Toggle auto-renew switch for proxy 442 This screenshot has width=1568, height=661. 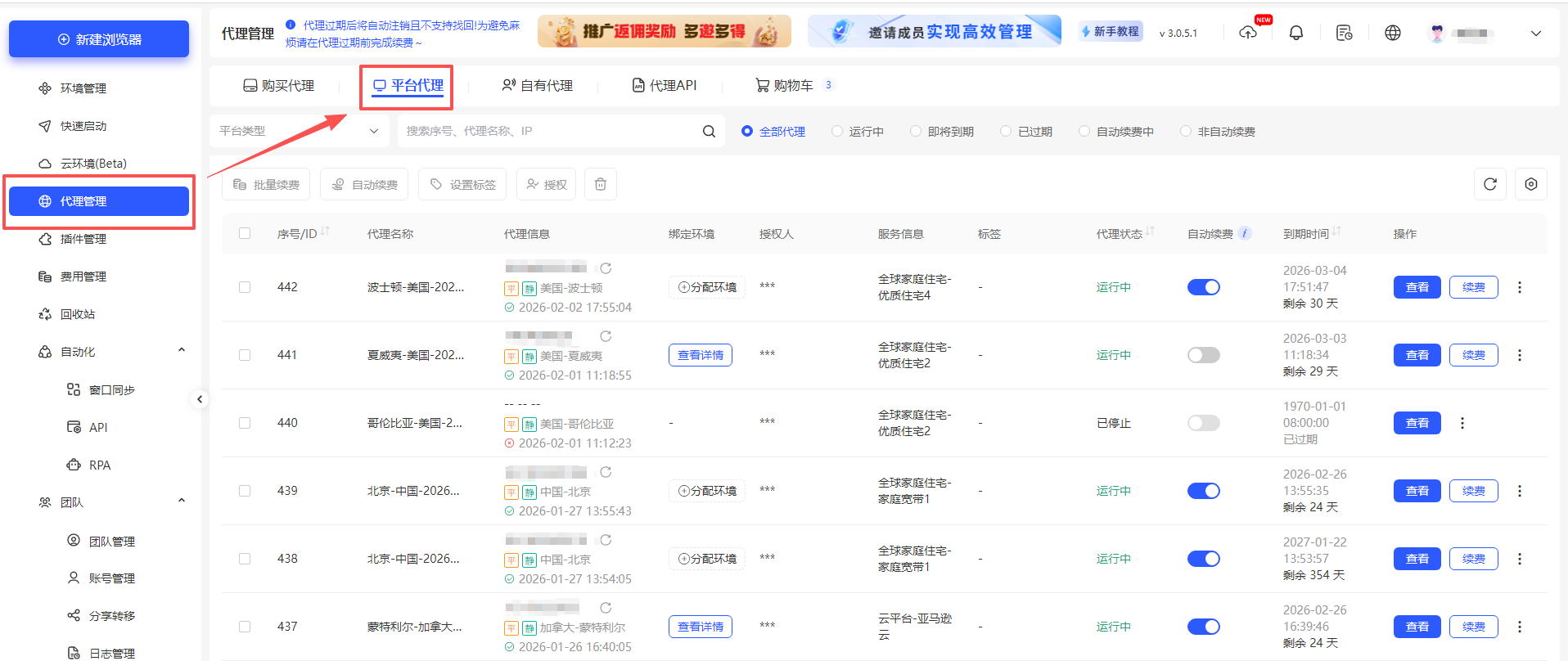[x=1203, y=287]
